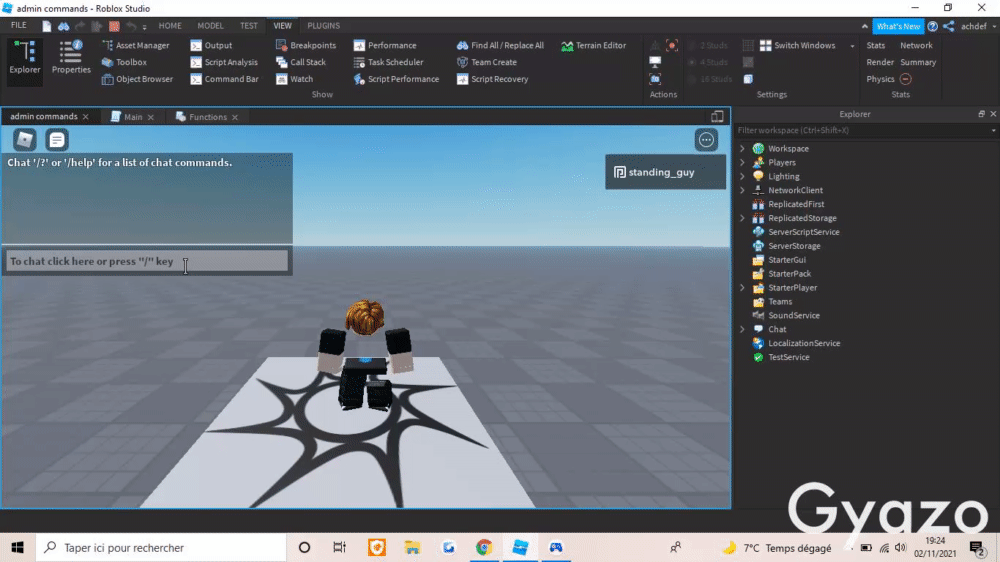This screenshot has width=1000, height=562.
Task: Expand the NetworkClient tree node
Action: pos(742,190)
